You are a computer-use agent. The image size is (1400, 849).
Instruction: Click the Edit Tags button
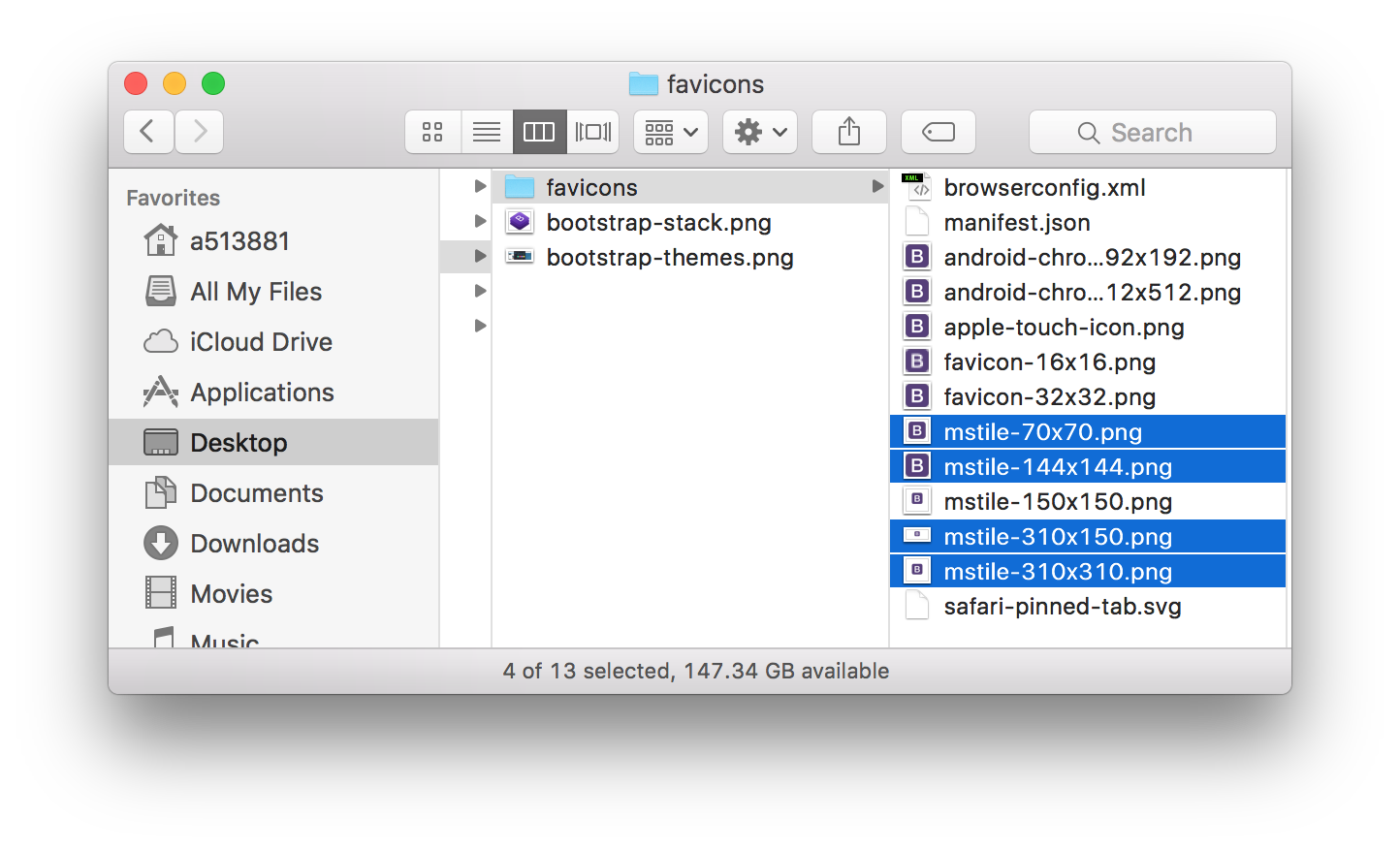click(x=939, y=132)
